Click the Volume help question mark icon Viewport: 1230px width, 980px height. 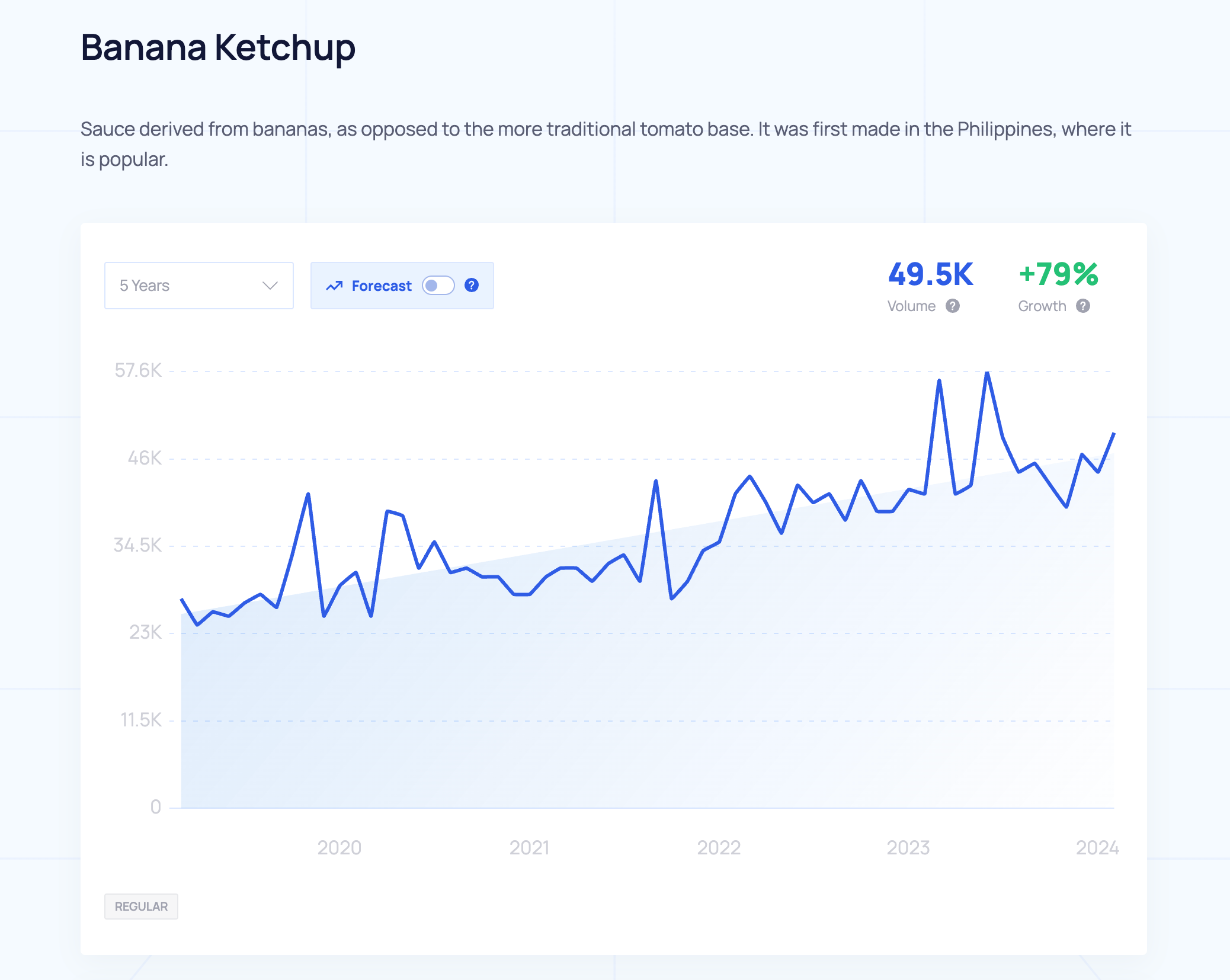click(x=953, y=306)
